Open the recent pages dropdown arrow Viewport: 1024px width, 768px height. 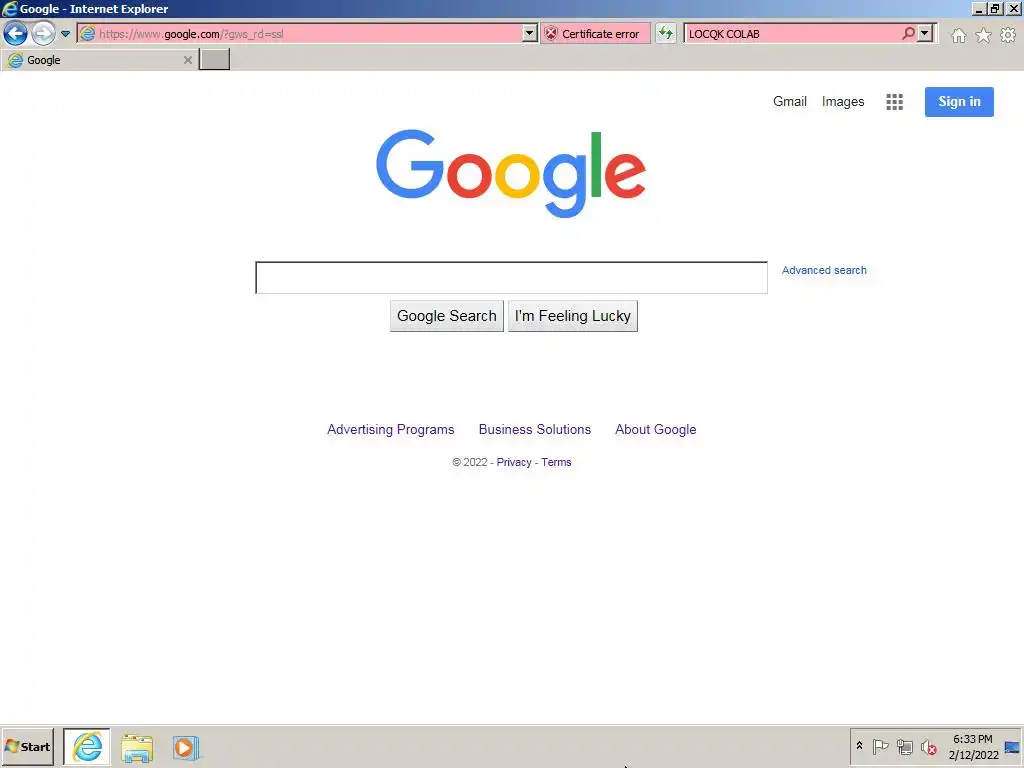65,33
